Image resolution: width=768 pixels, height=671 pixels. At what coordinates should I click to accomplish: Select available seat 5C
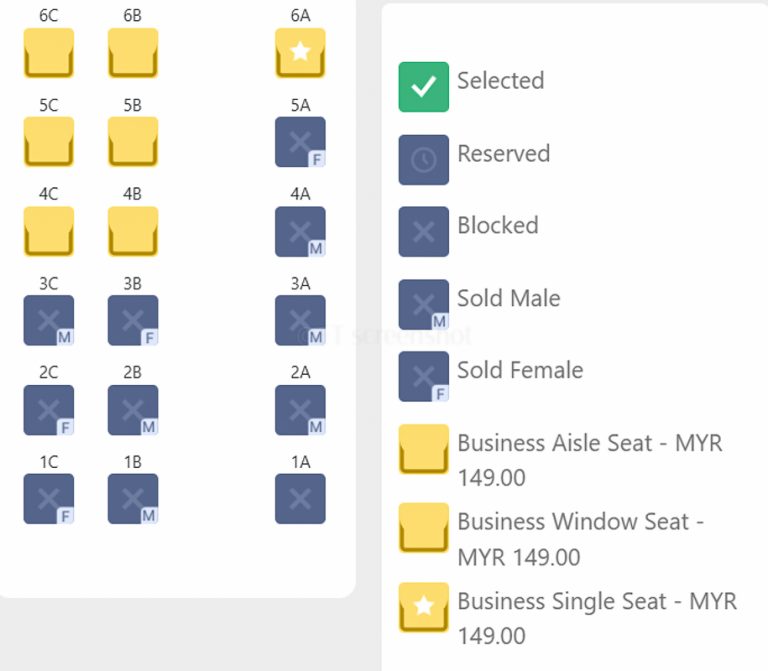[x=48, y=142]
